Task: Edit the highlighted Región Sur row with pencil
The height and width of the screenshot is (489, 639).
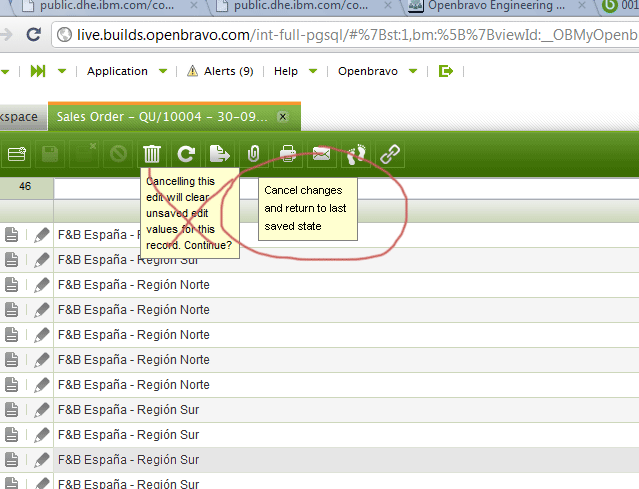Action: (x=42, y=460)
